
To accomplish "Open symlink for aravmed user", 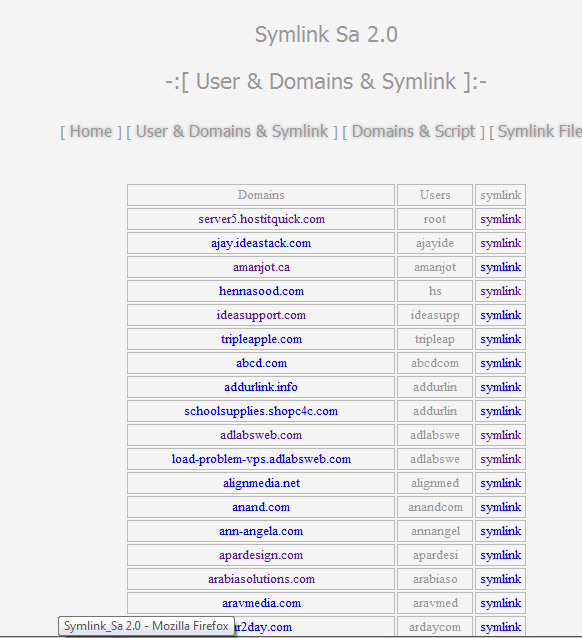I will tap(501, 603).
